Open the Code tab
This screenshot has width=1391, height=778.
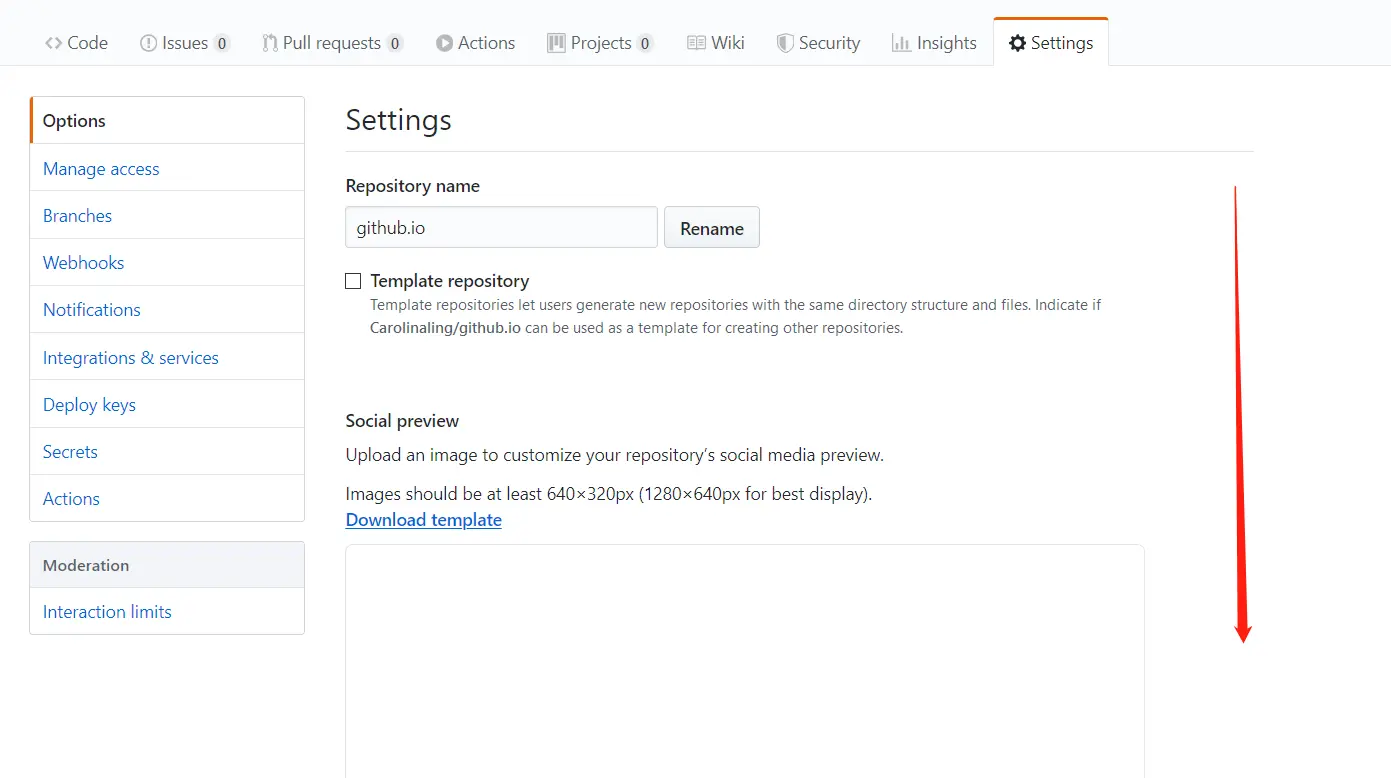point(76,43)
